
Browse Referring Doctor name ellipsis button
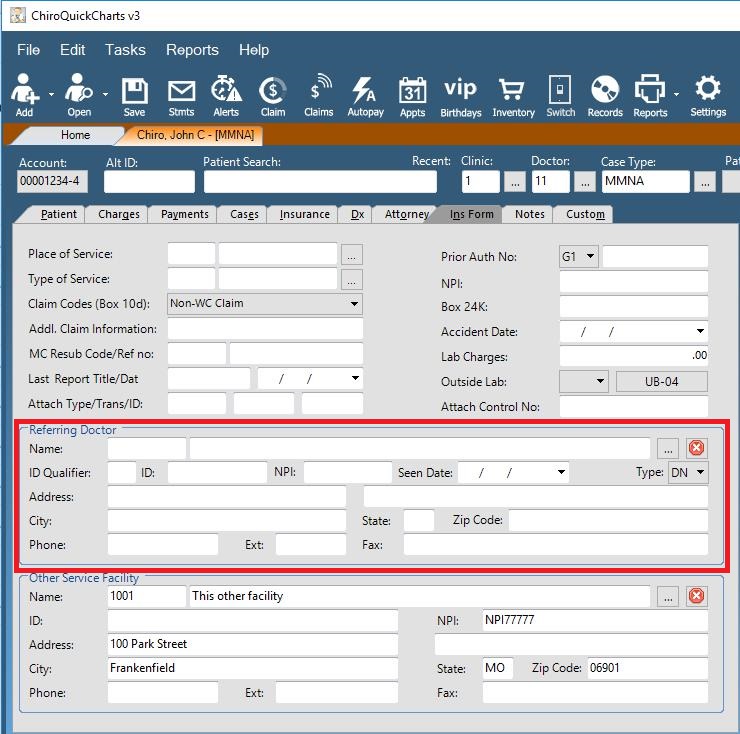tap(668, 448)
